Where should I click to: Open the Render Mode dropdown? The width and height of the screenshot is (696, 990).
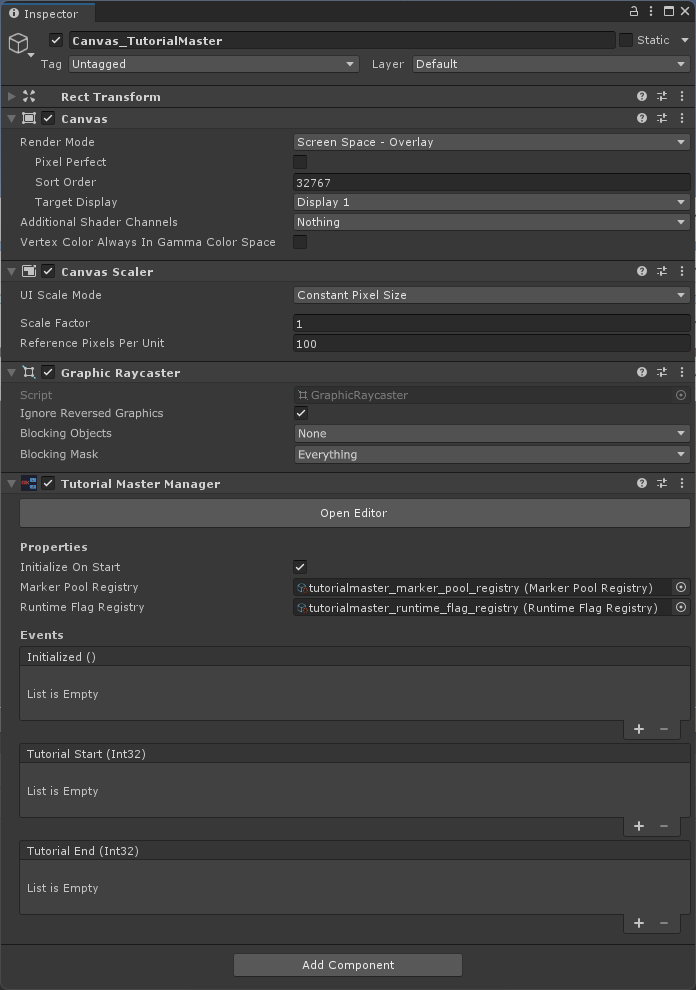[491, 142]
